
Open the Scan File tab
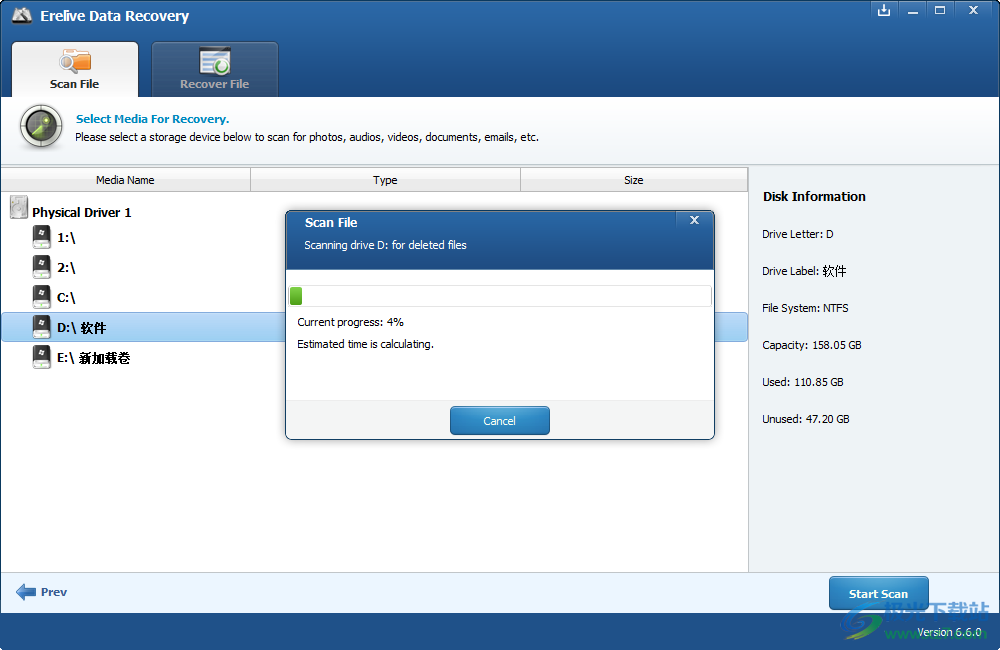point(75,70)
